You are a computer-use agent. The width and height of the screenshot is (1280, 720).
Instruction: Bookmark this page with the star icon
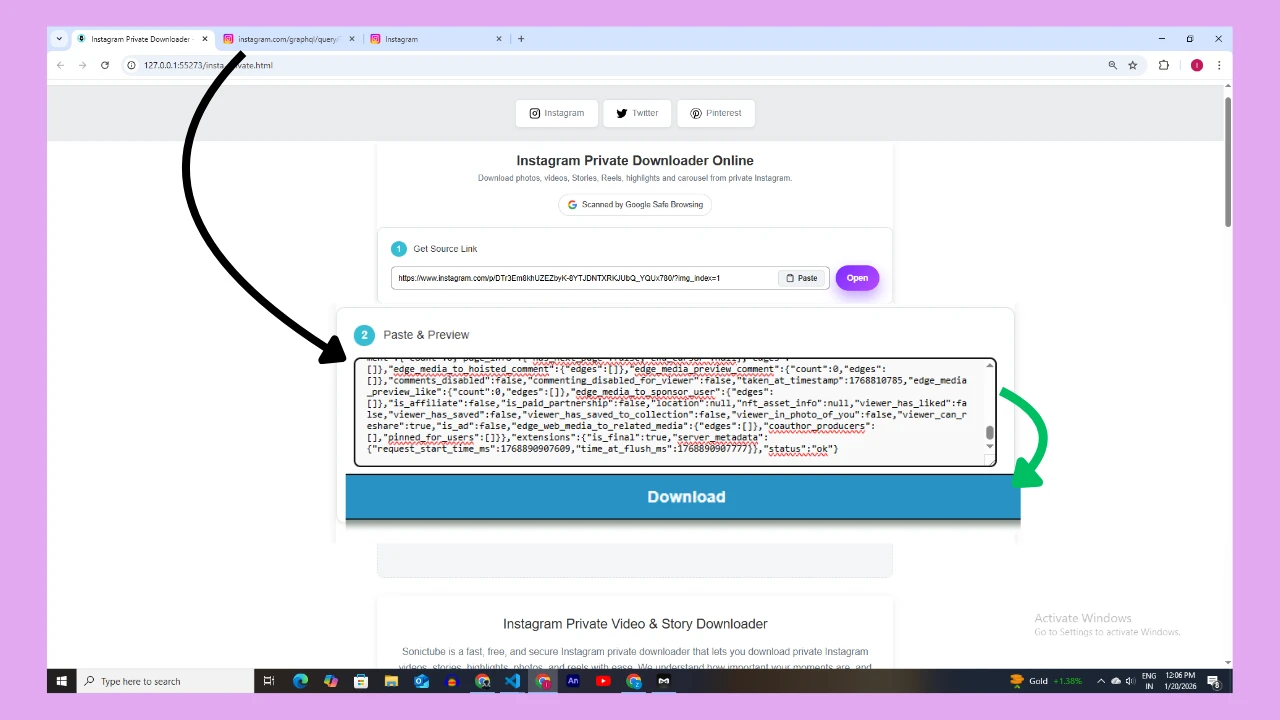click(x=1133, y=65)
